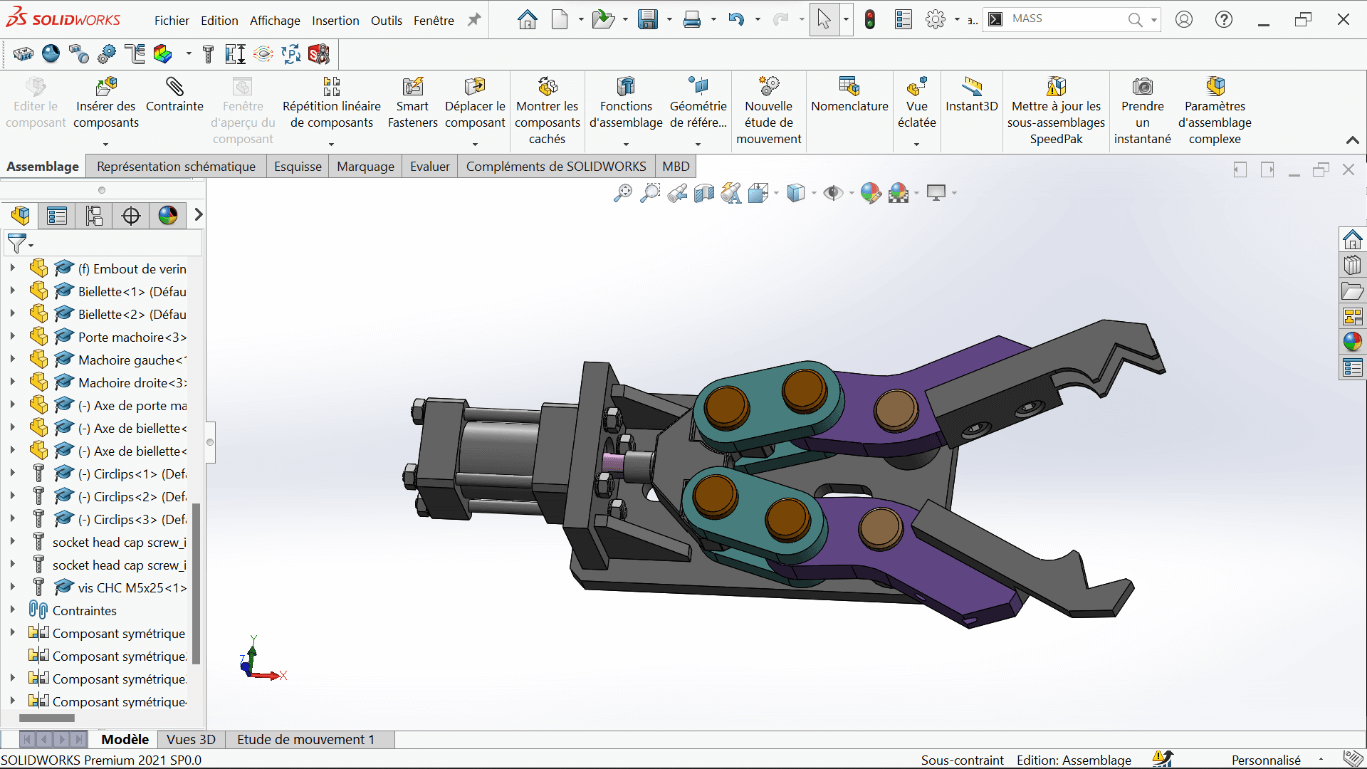Click Personnalisé units in status bar
The image size is (1367, 769).
(x=1266, y=760)
